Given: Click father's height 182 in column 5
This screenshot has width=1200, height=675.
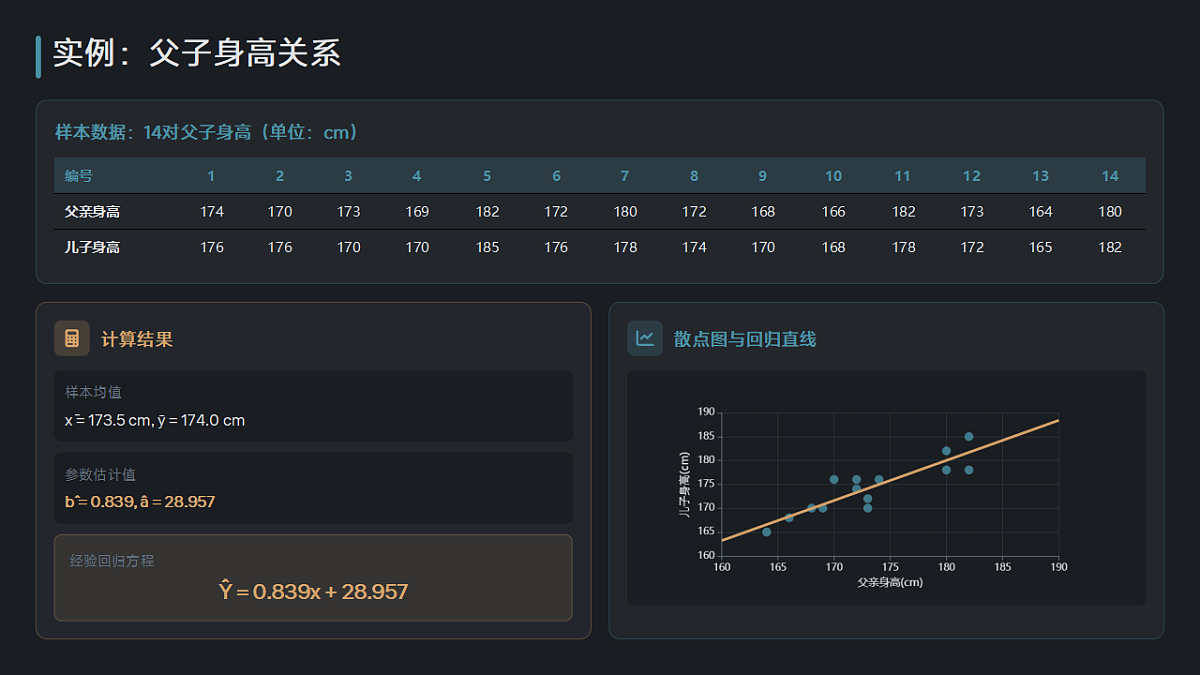Looking at the screenshot, I should tap(488, 212).
